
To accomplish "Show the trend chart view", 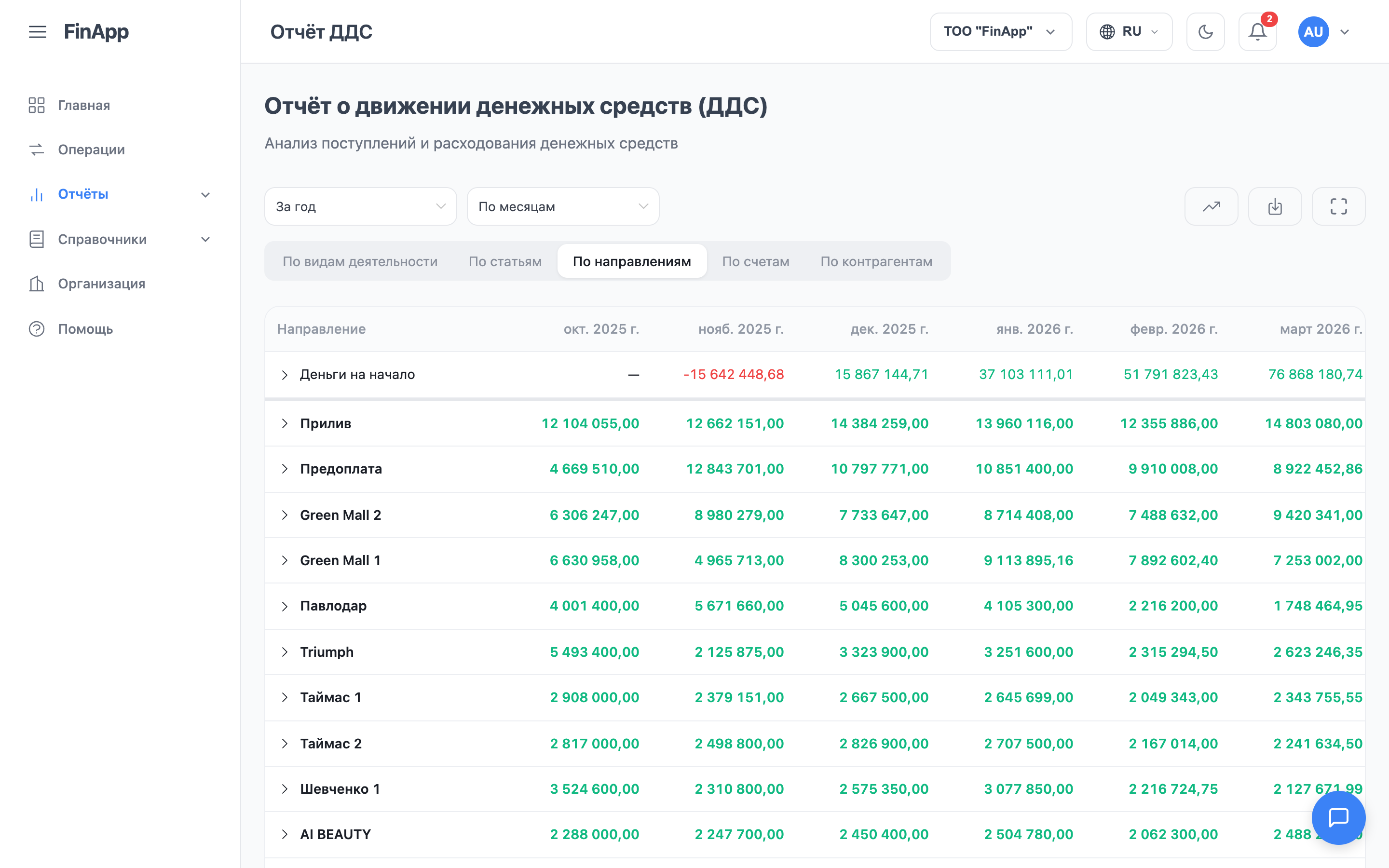I will coord(1211,207).
